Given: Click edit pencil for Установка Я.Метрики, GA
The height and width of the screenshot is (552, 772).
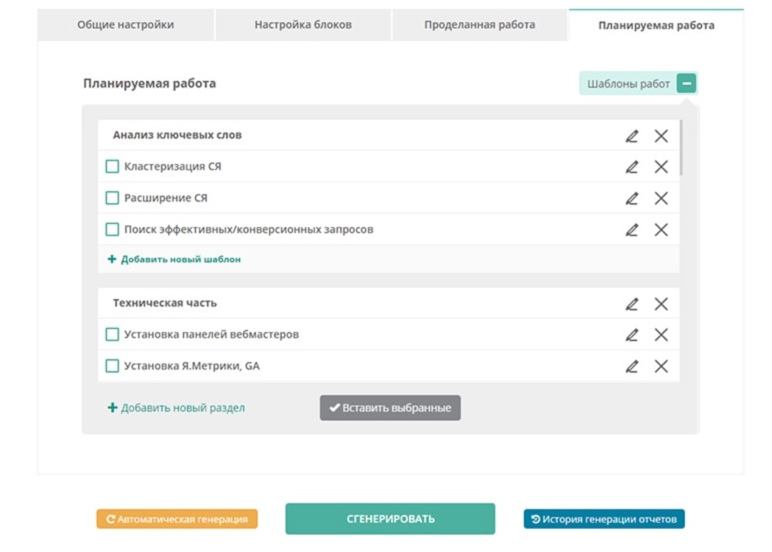Looking at the screenshot, I should click(632, 366).
